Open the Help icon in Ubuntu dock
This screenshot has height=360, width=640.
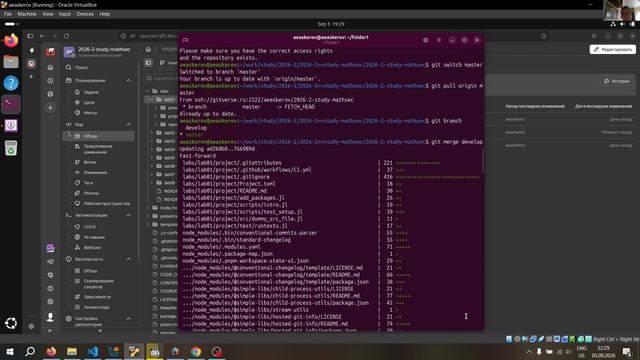coord(11,83)
